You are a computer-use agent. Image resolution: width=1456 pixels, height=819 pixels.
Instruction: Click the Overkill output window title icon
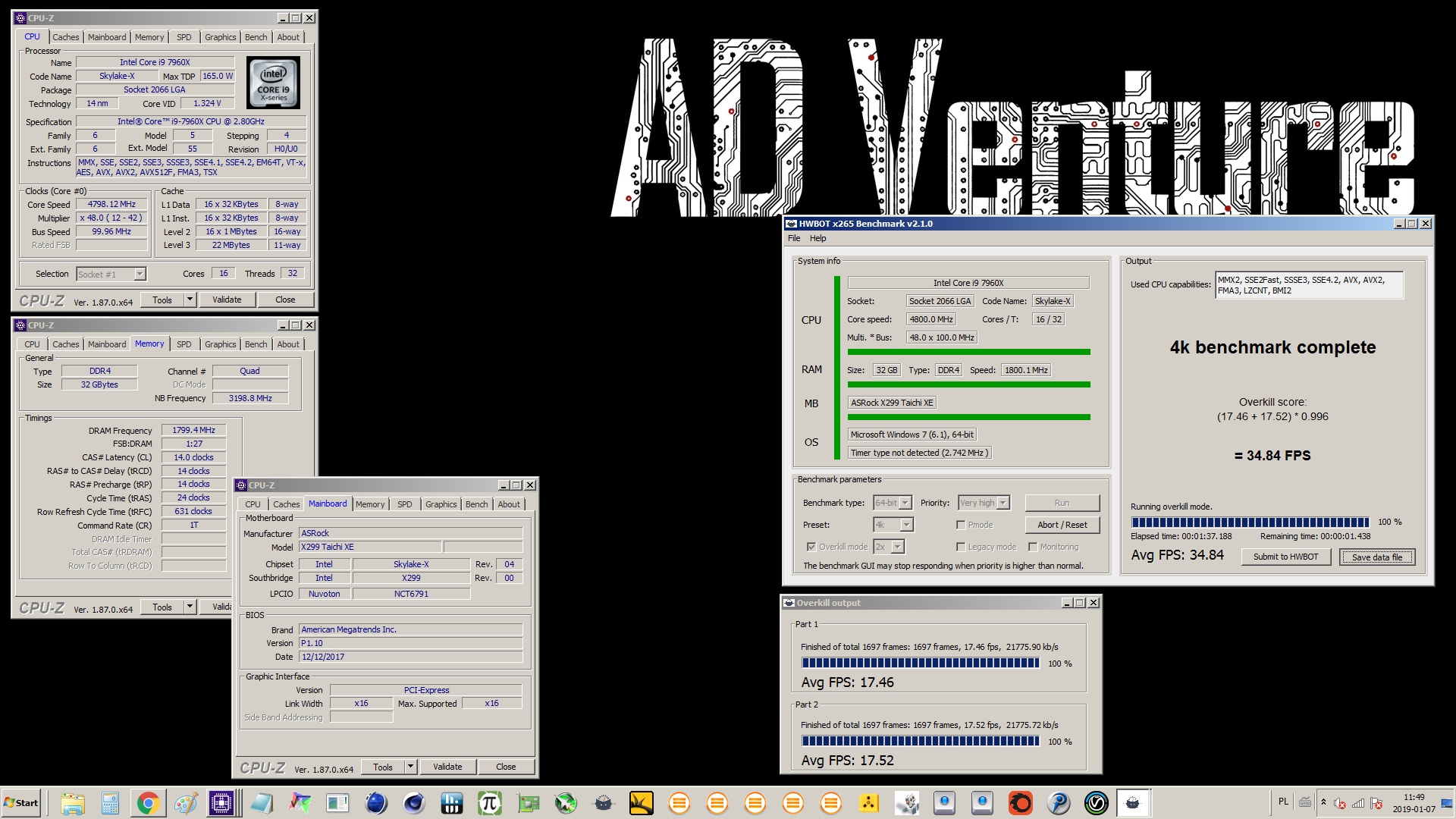point(789,603)
